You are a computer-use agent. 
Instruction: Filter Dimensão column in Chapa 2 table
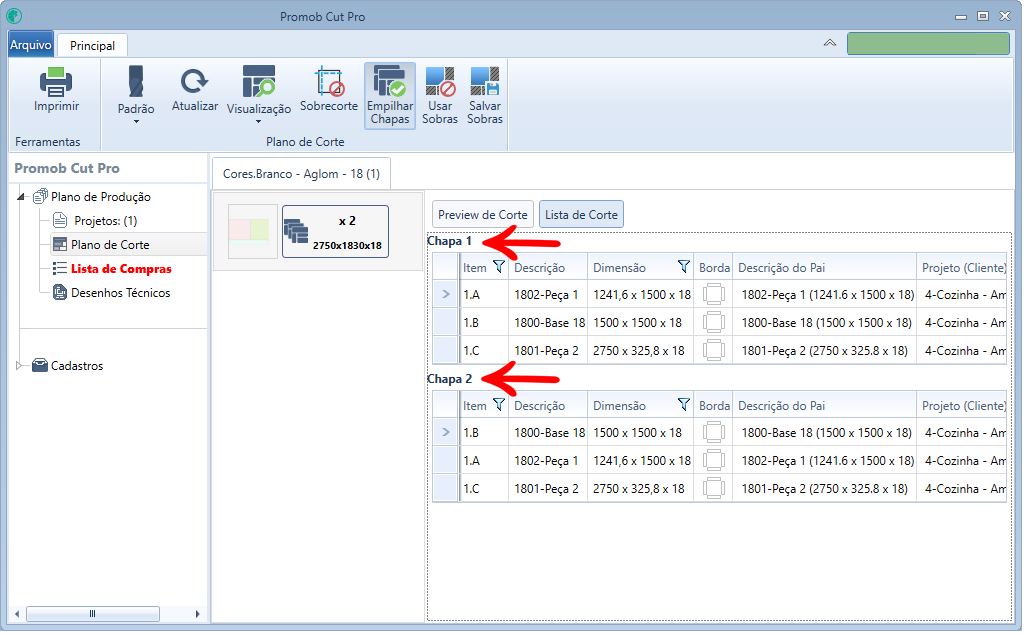pos(683,405)
